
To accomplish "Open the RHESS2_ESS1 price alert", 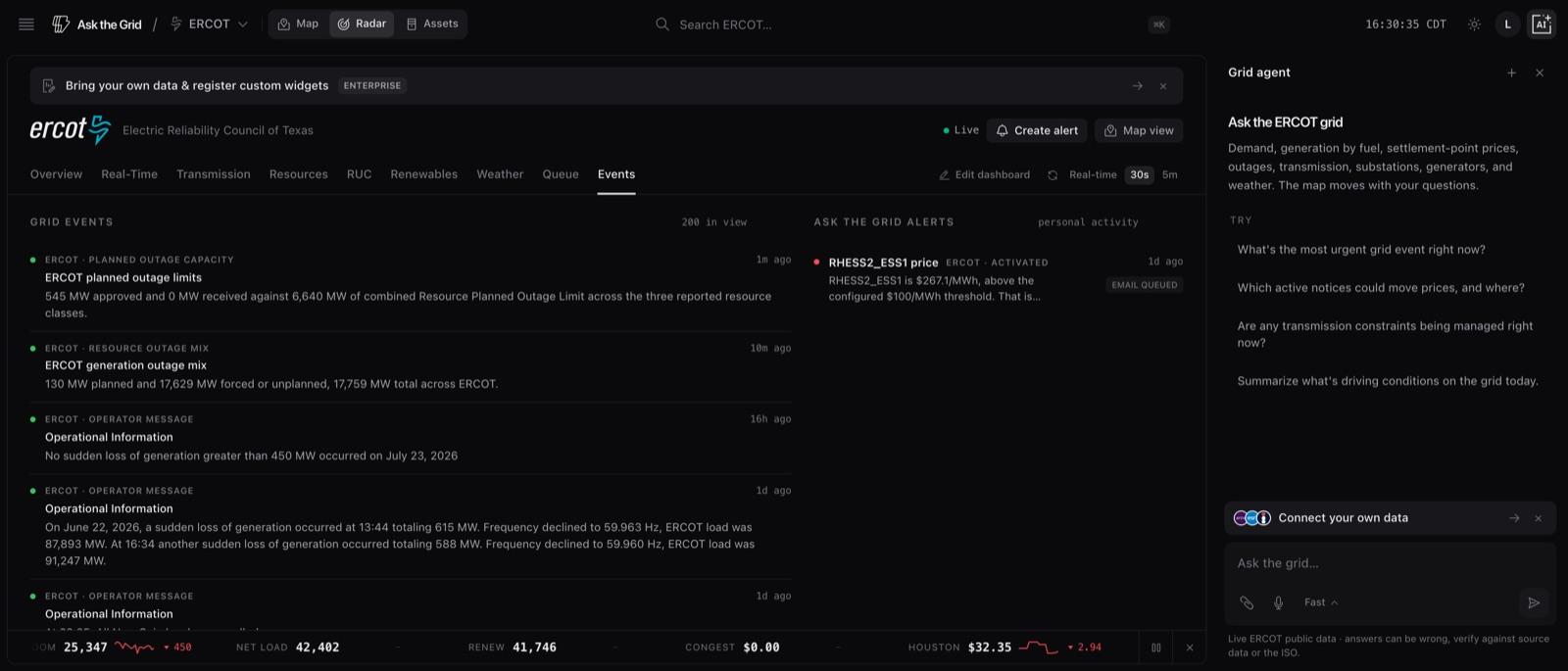I will 998,280.
